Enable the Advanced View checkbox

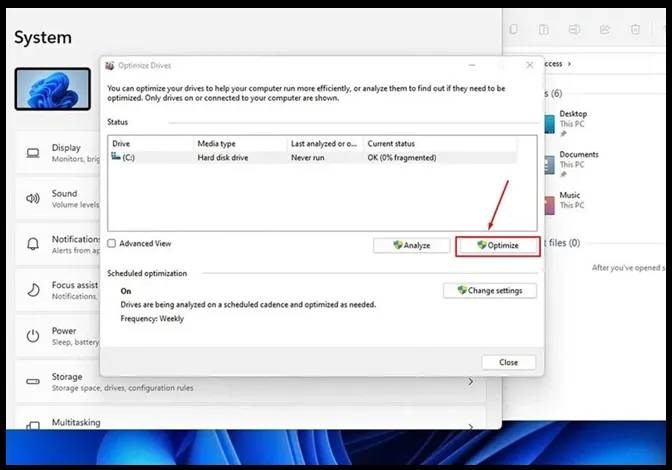coord(112,243)
